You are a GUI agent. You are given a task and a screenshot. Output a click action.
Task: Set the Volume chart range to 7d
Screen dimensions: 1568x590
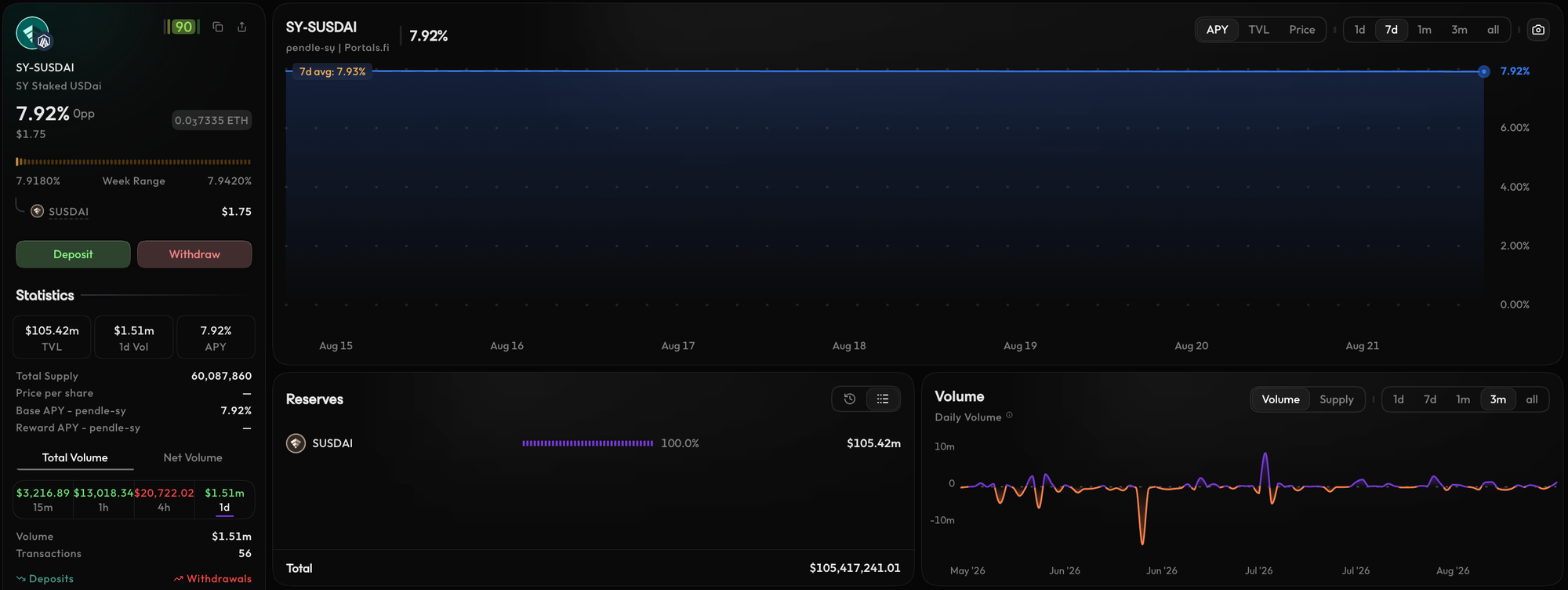point(1430,399)
